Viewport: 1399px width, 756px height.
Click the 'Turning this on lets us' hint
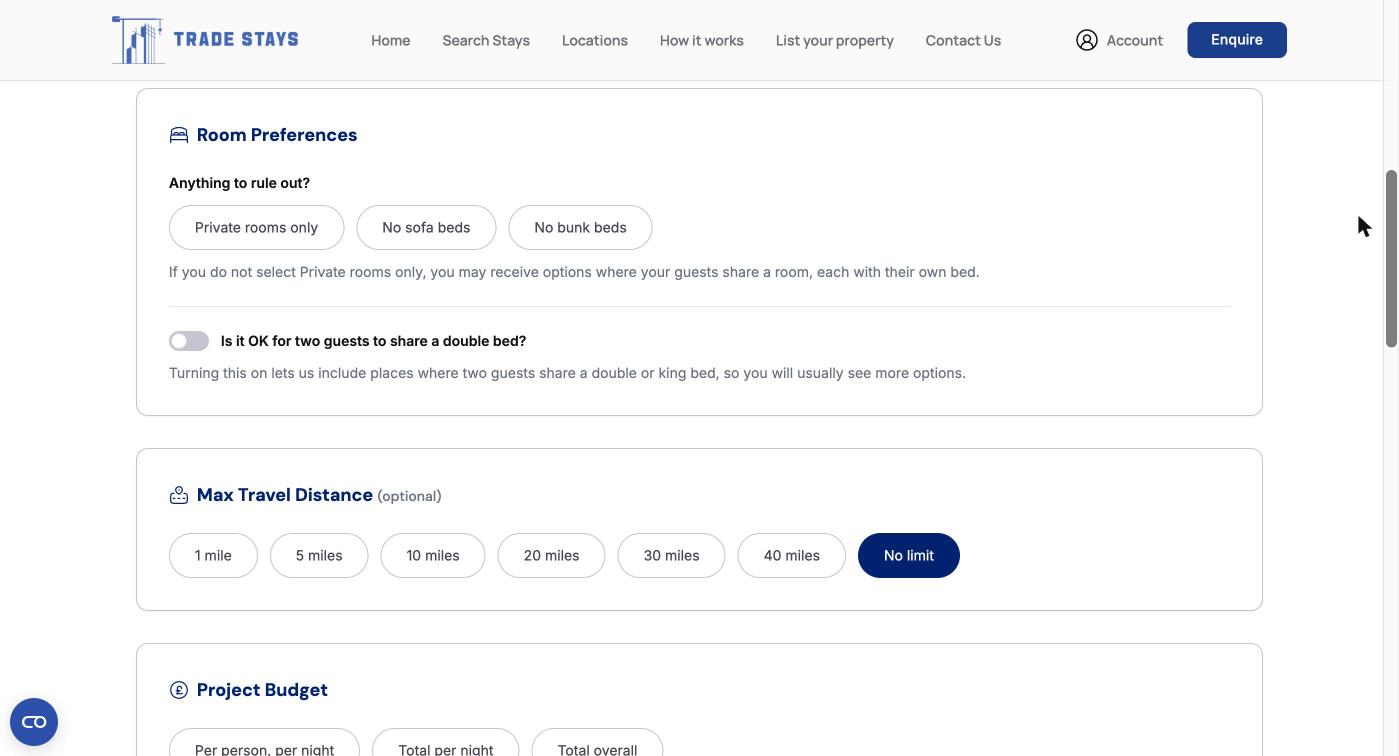coord(567,373)
